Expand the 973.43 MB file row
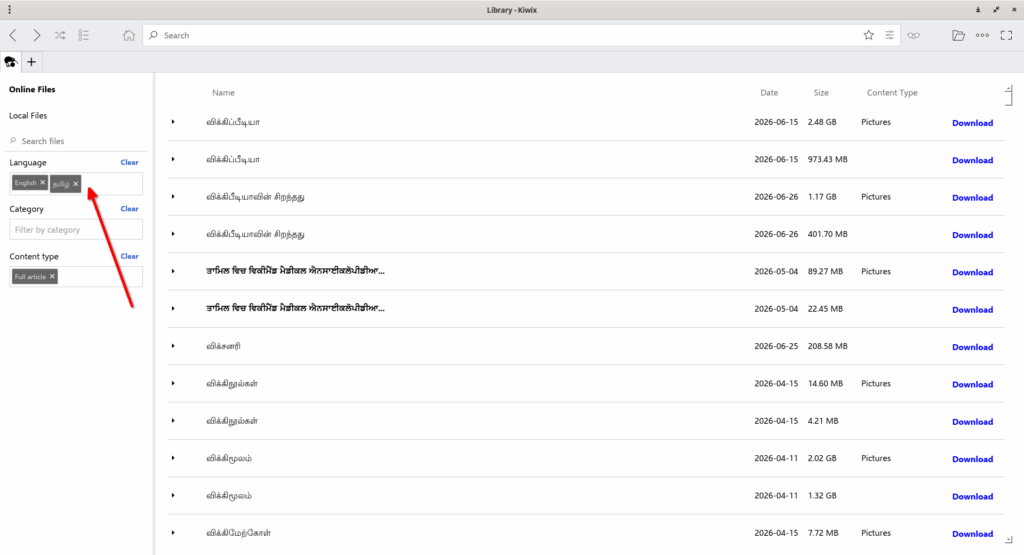This screenshot has height=555, width=1024. click(x=173, y=159)
